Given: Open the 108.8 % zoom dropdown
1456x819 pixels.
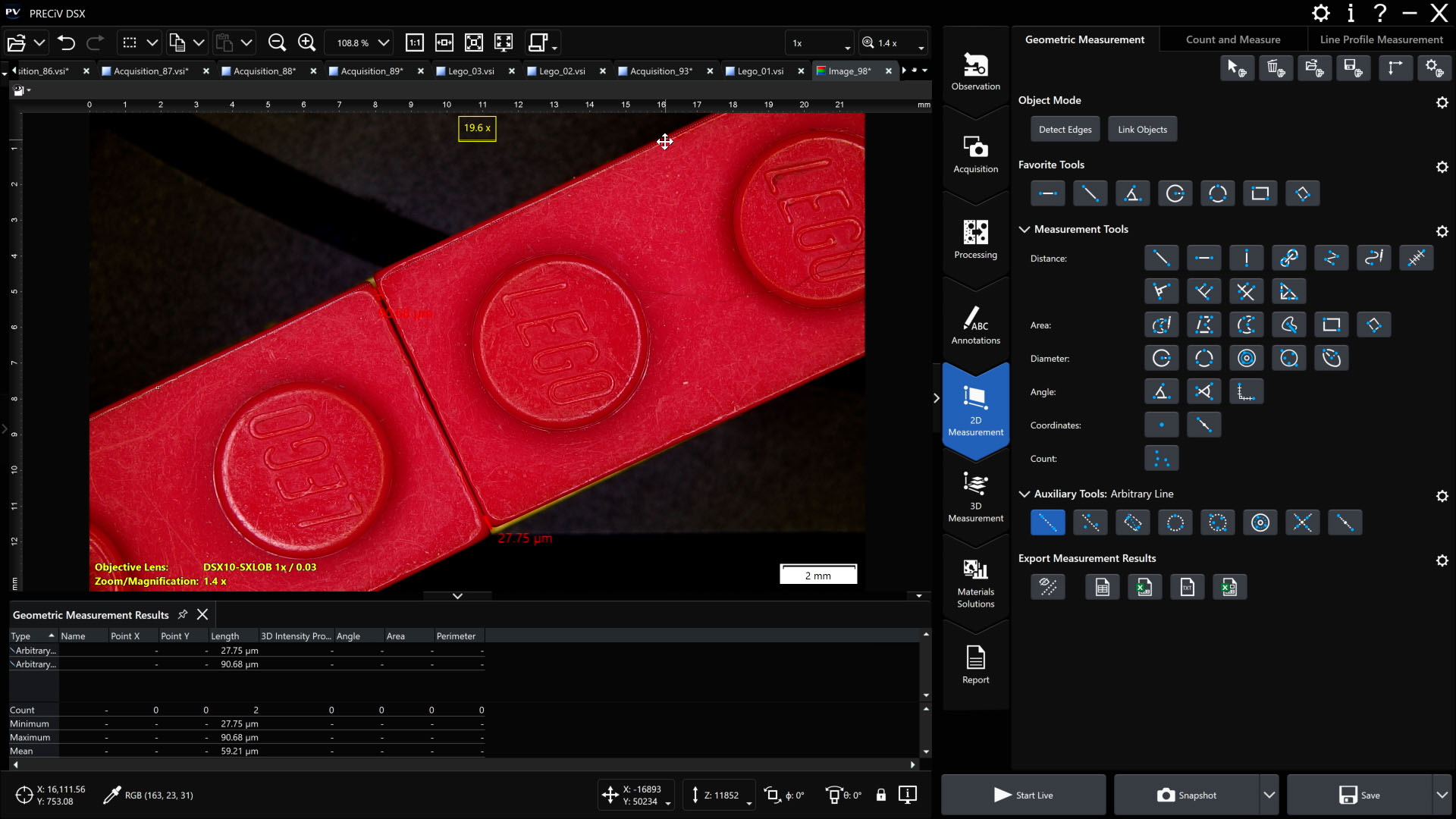Looking at the screenshot, I should pyautogui.click(x=384, y=43).
